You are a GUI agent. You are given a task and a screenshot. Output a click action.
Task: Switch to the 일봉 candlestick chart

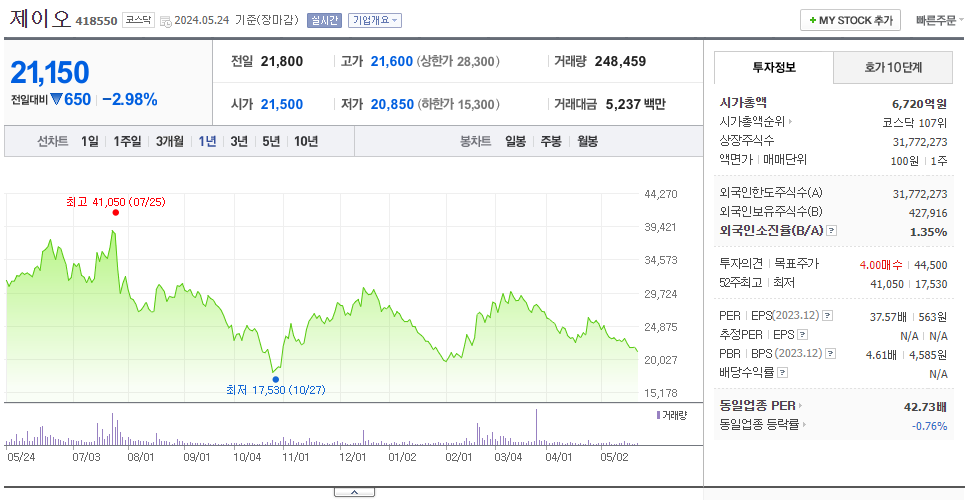[x=515, y=141]
